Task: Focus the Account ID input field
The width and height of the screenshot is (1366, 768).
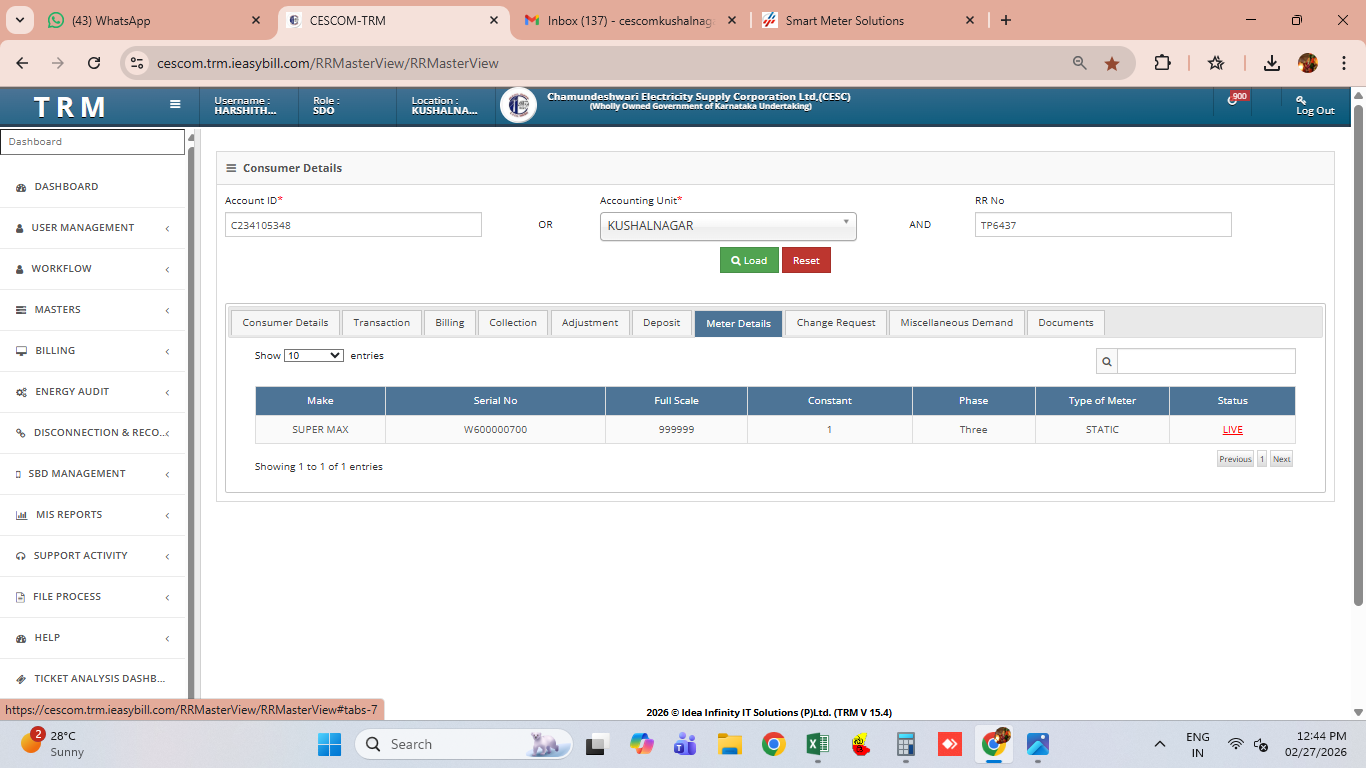Action: pyautogui.click(x=353, y=225)
